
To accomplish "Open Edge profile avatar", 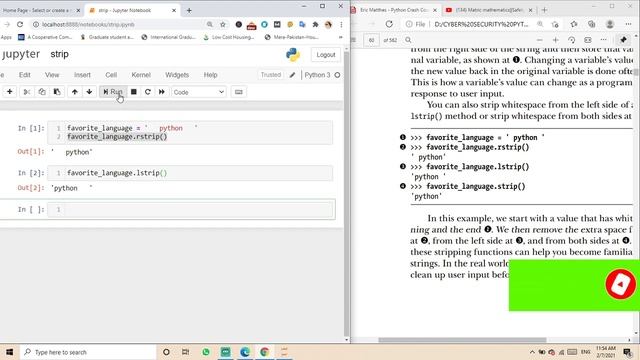I will (610, 24).
